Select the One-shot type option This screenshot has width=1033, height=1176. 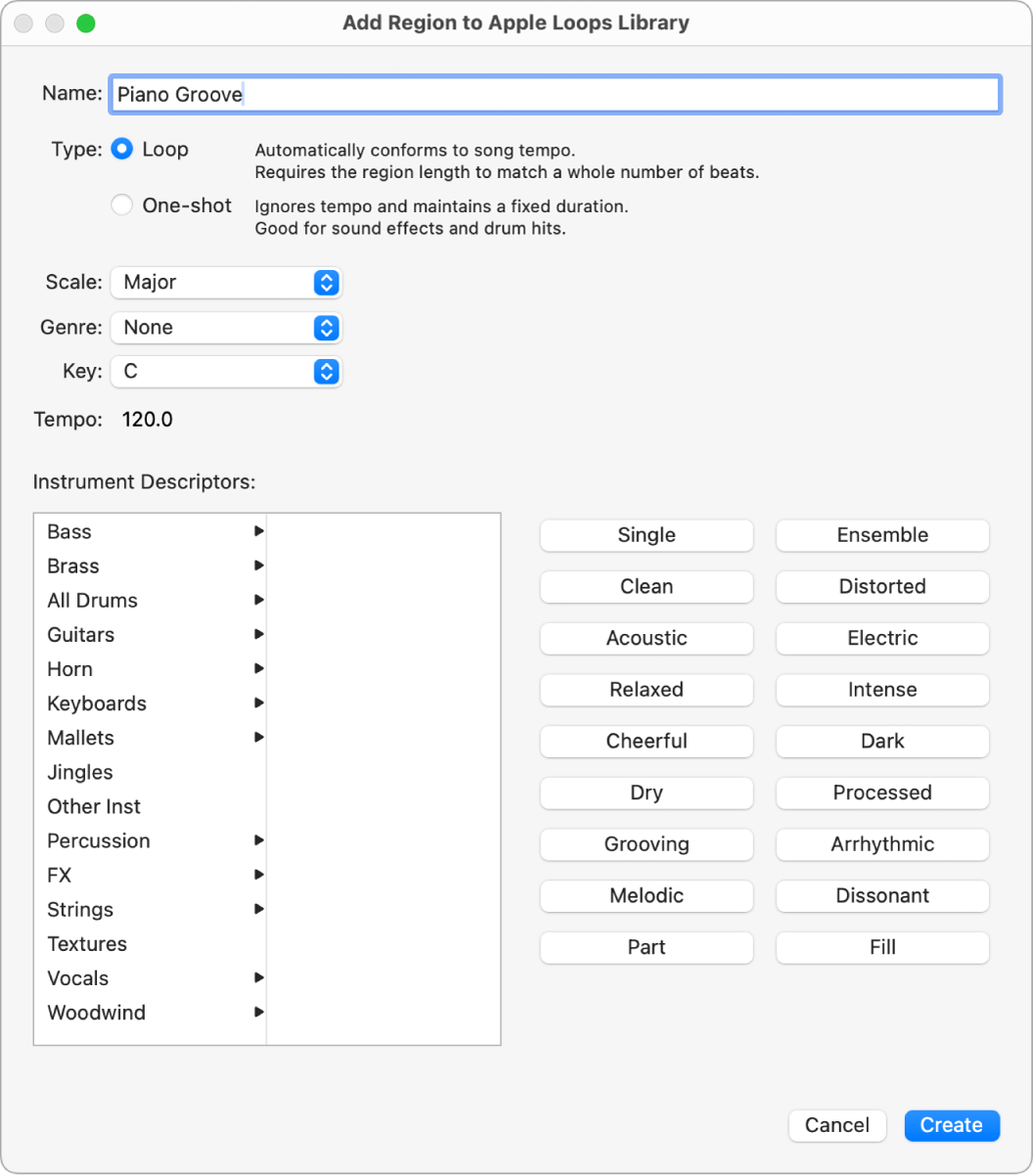(121, 204)
